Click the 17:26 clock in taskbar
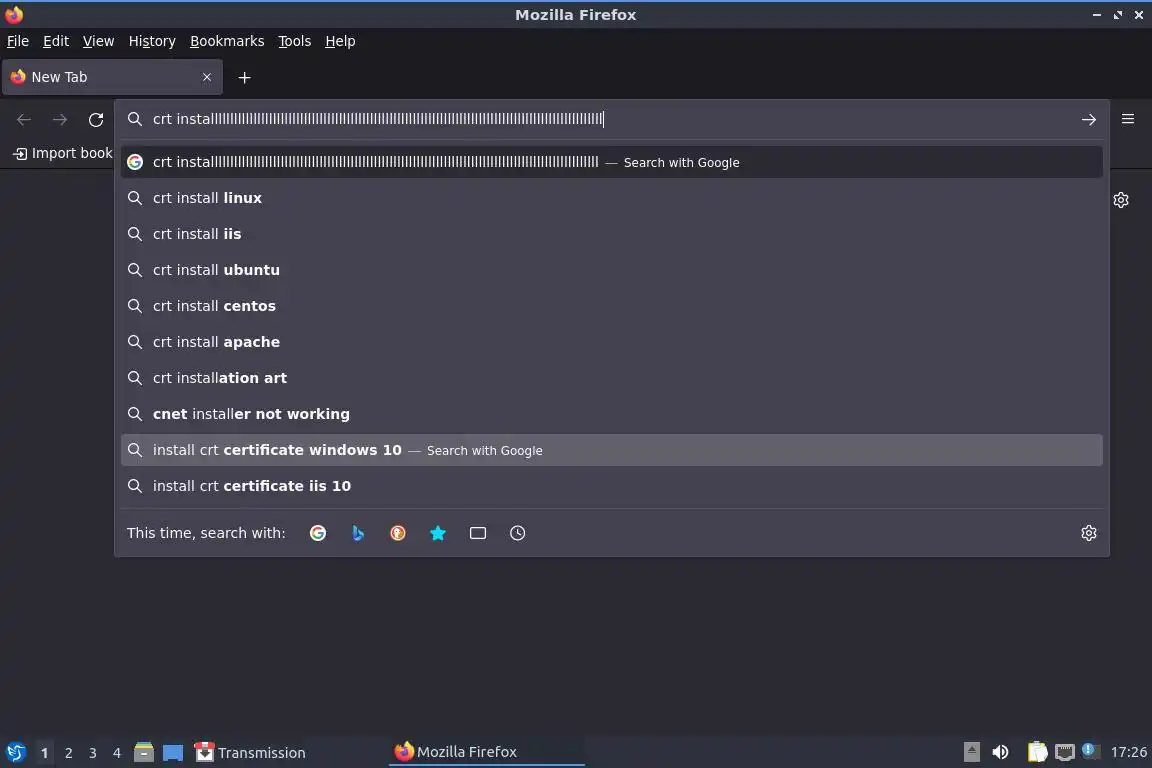 pos(1128,752)
